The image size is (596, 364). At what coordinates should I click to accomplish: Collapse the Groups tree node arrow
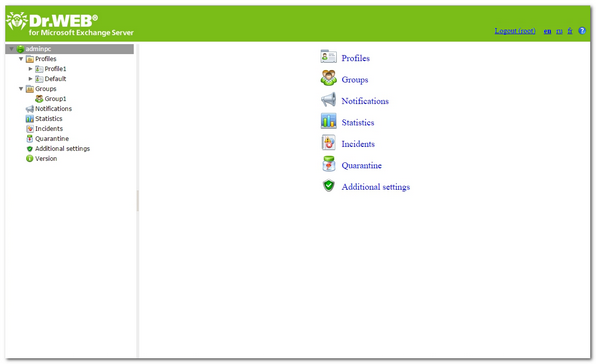[21, 89]
